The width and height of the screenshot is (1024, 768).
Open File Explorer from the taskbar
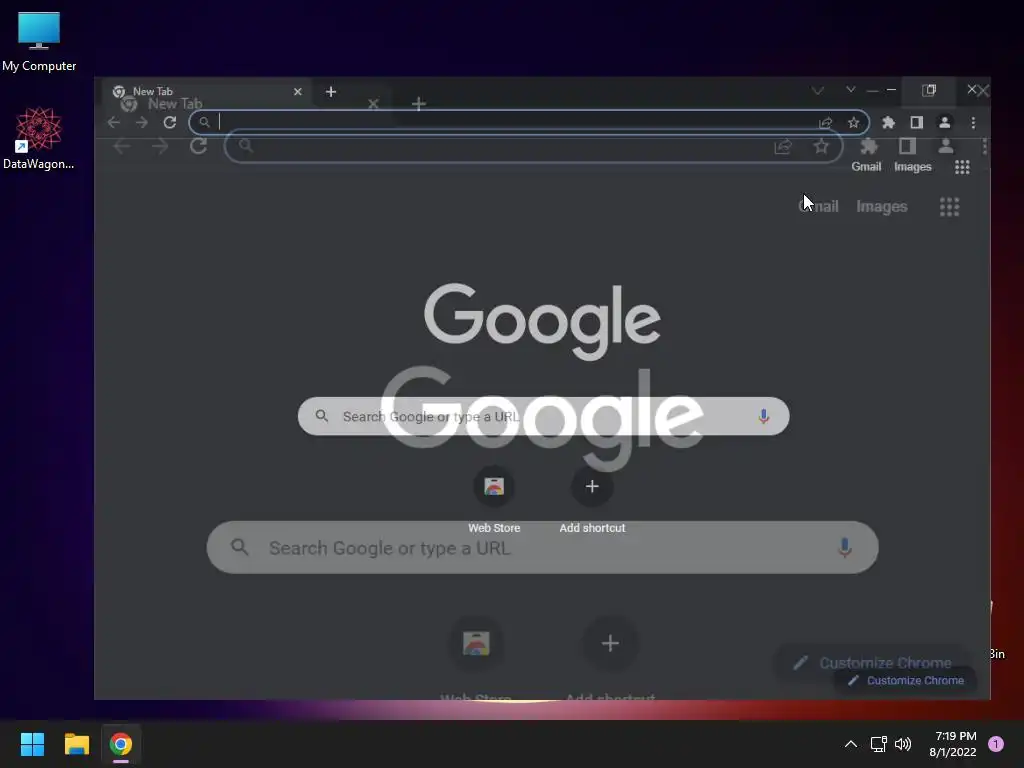point(76,744)
